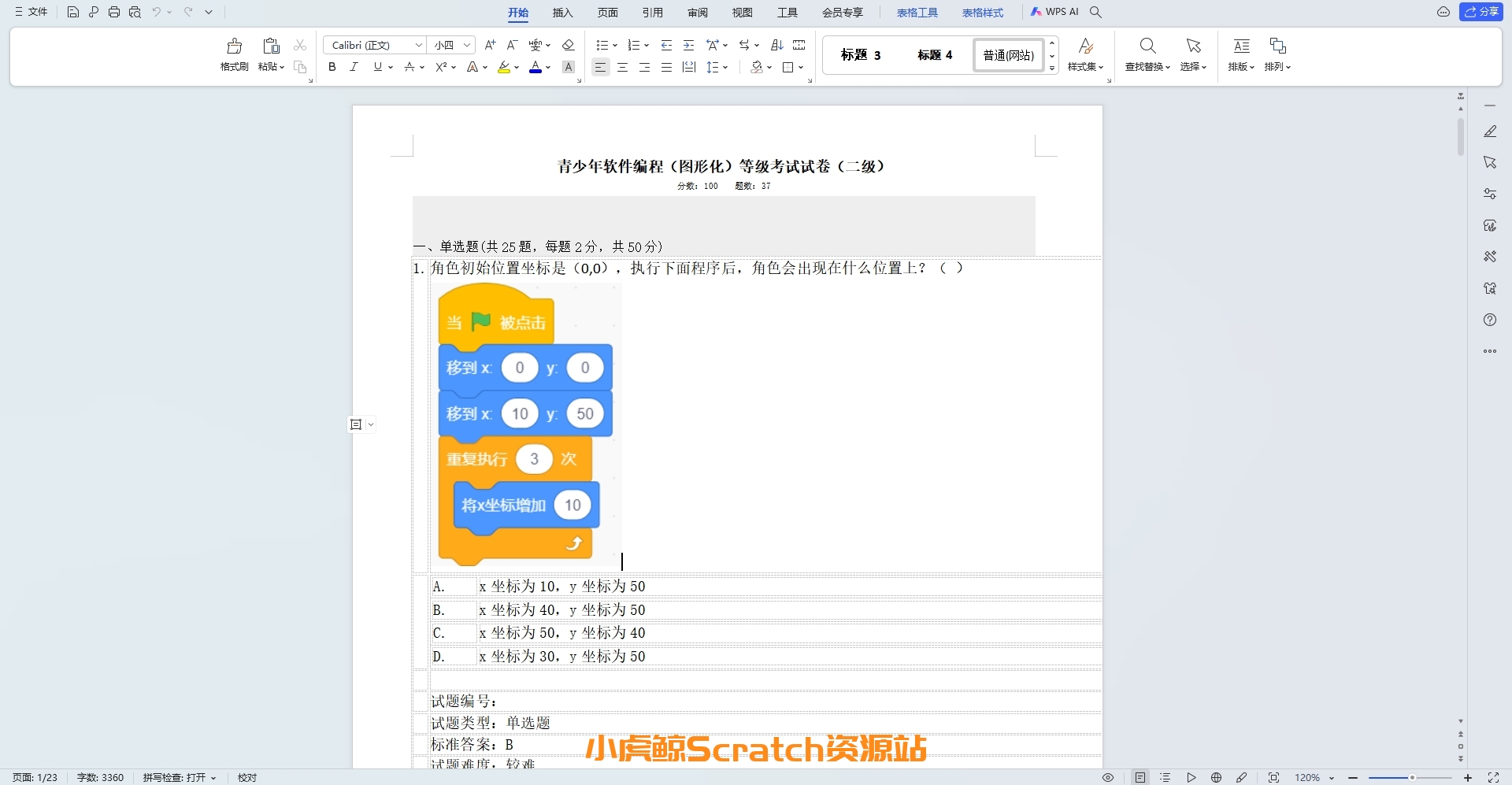Click the focus frame icon in status bar

[x=1273, y=777]
